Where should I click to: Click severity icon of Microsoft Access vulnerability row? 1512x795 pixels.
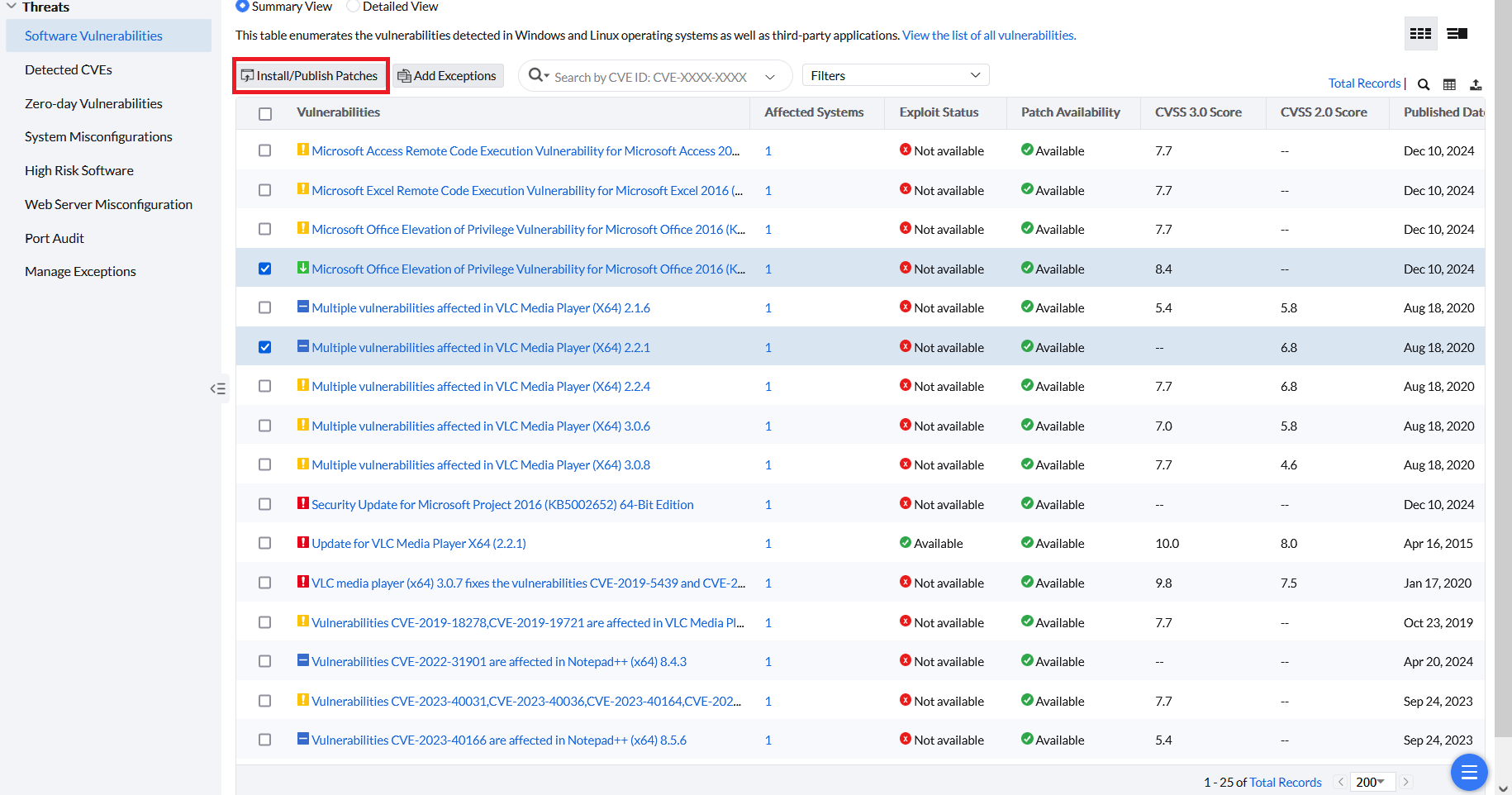303,150
